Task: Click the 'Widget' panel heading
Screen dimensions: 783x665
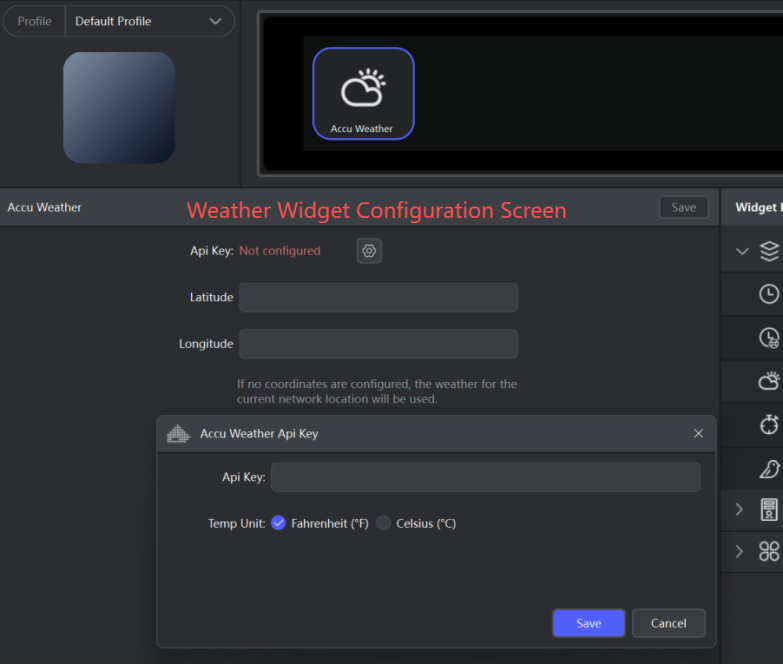Action: (756, 207)
